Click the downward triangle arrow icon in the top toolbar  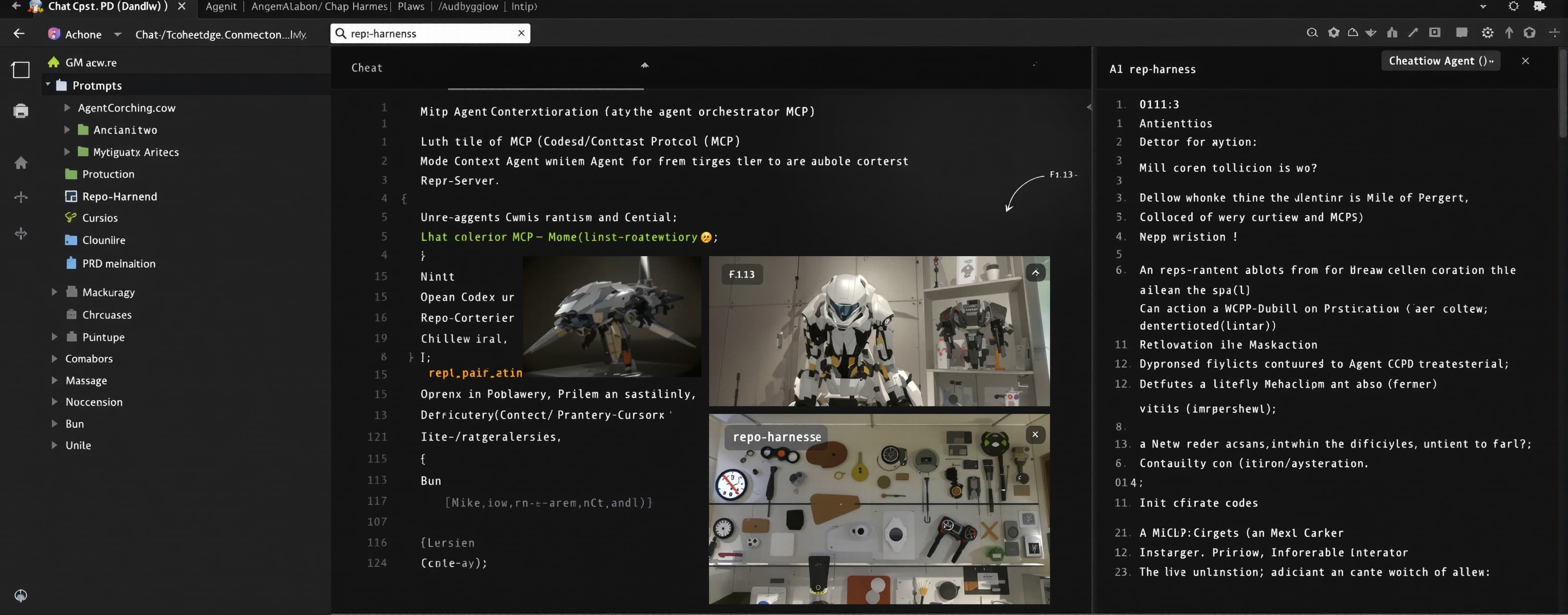tap(1371, 33)
